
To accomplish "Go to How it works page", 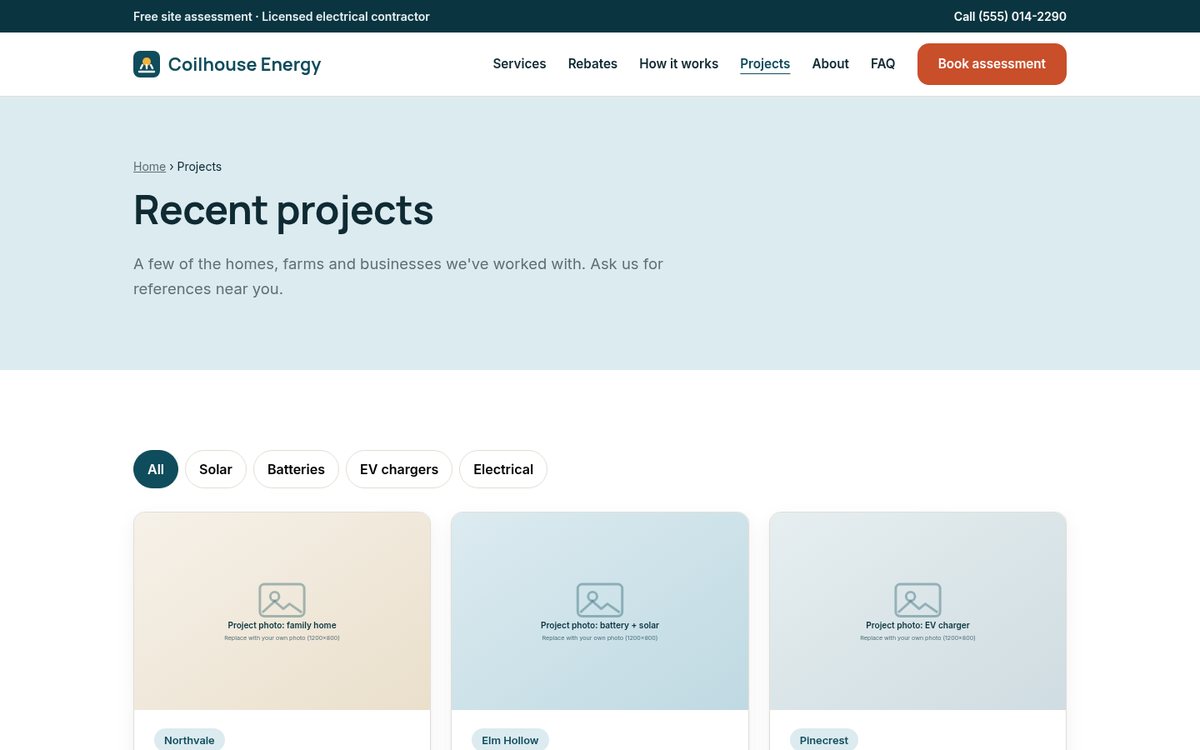I will pyautogui.click(x=679, y=64).
